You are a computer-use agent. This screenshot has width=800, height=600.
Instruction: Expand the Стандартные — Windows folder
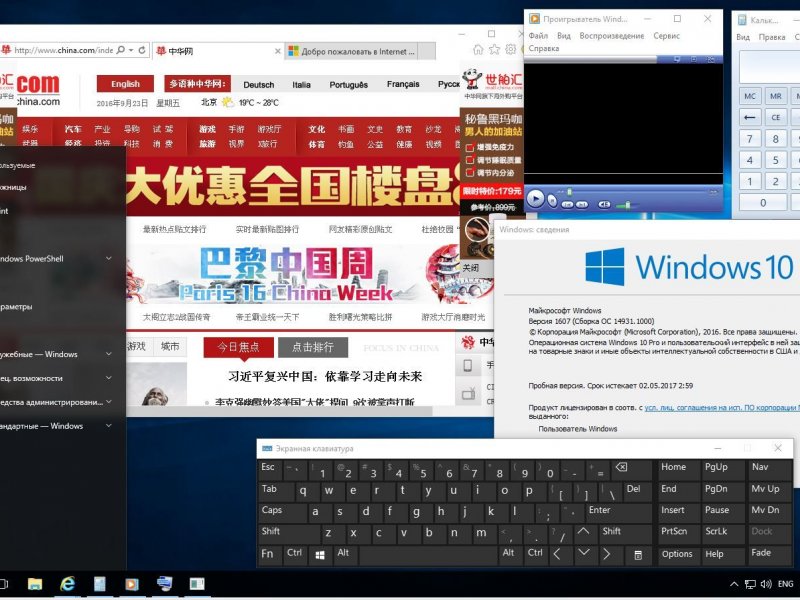coord(109,426)
